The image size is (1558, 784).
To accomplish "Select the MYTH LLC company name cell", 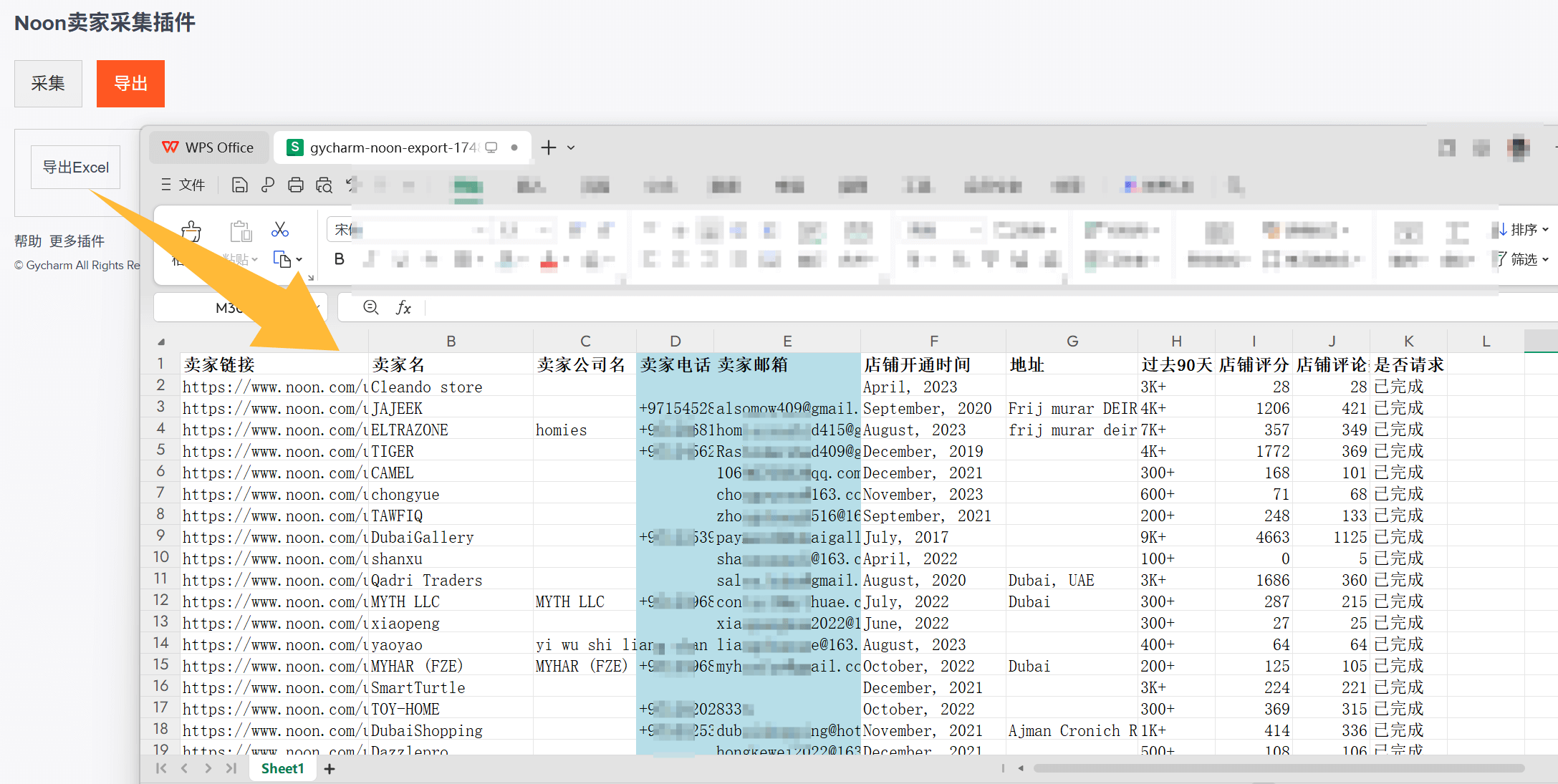I will pyautogui.click(x=585, y=601).
